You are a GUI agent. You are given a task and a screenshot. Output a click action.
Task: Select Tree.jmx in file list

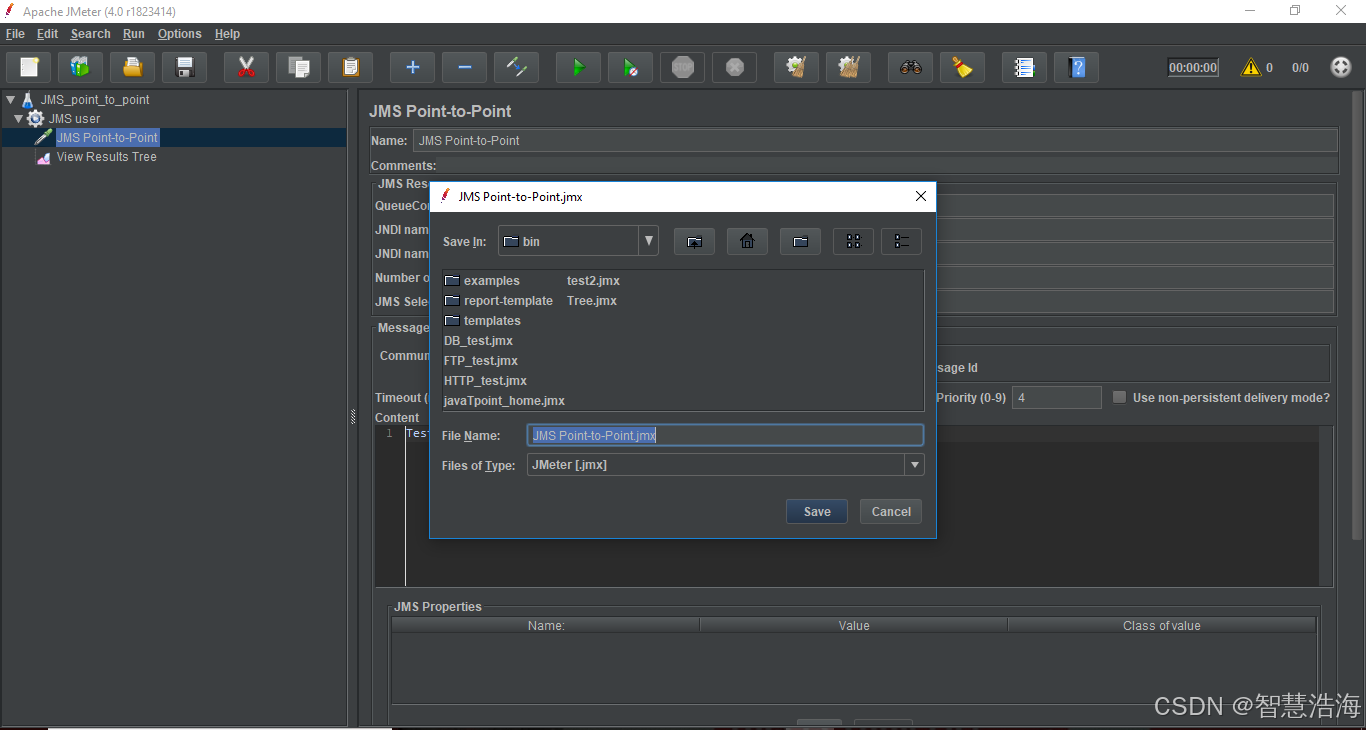(x=592, y=301)
